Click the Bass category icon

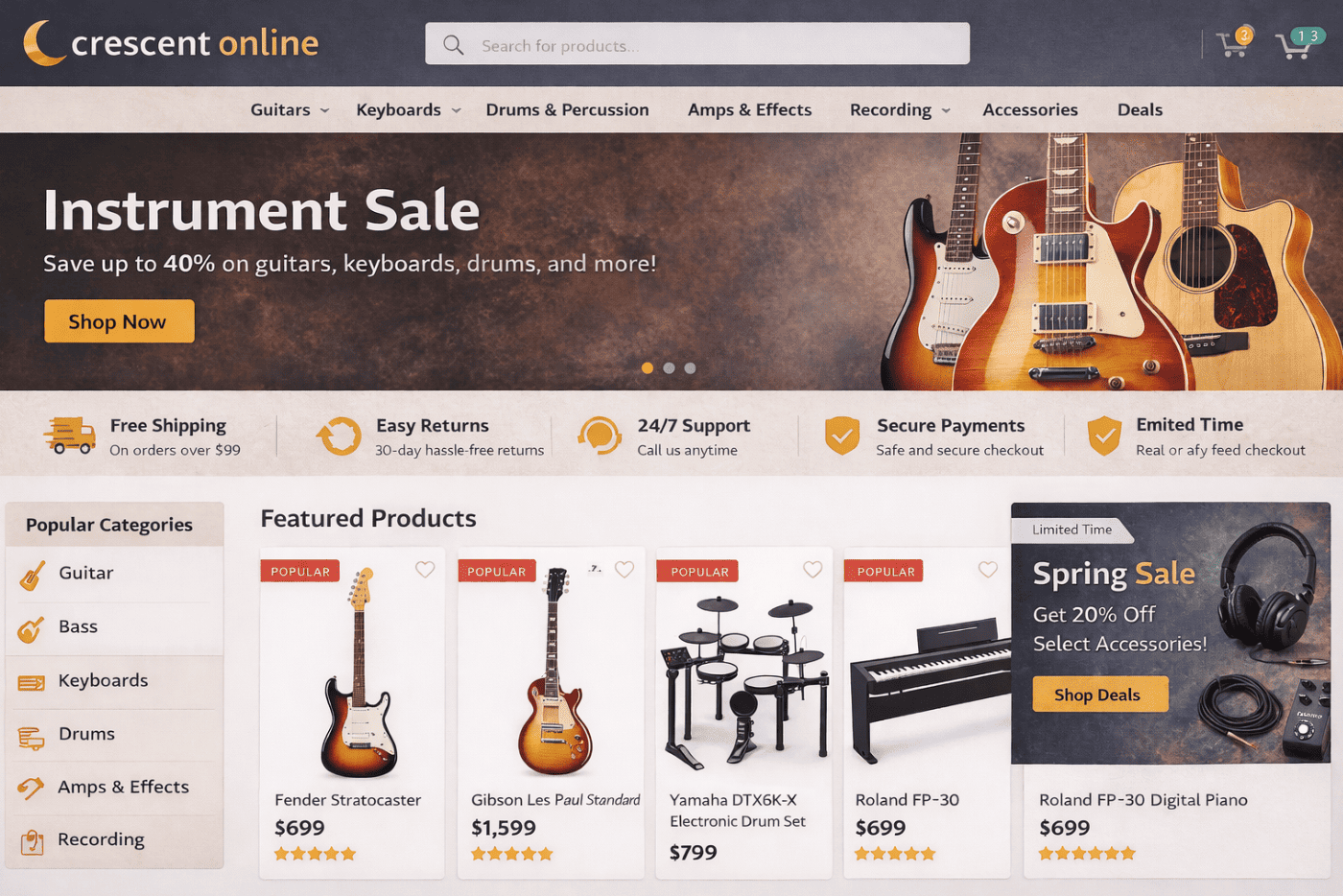tap(31, 629)
